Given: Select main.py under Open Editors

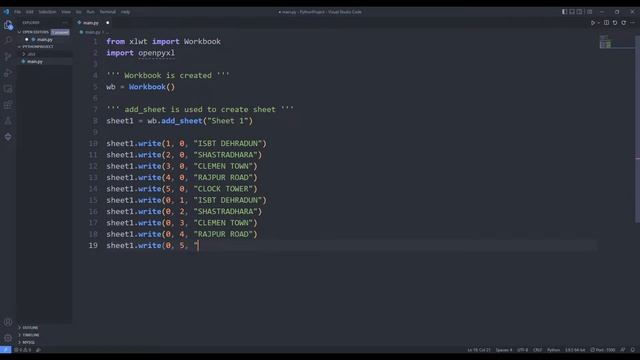Looking at the screenshot, I should click(44, 40).
